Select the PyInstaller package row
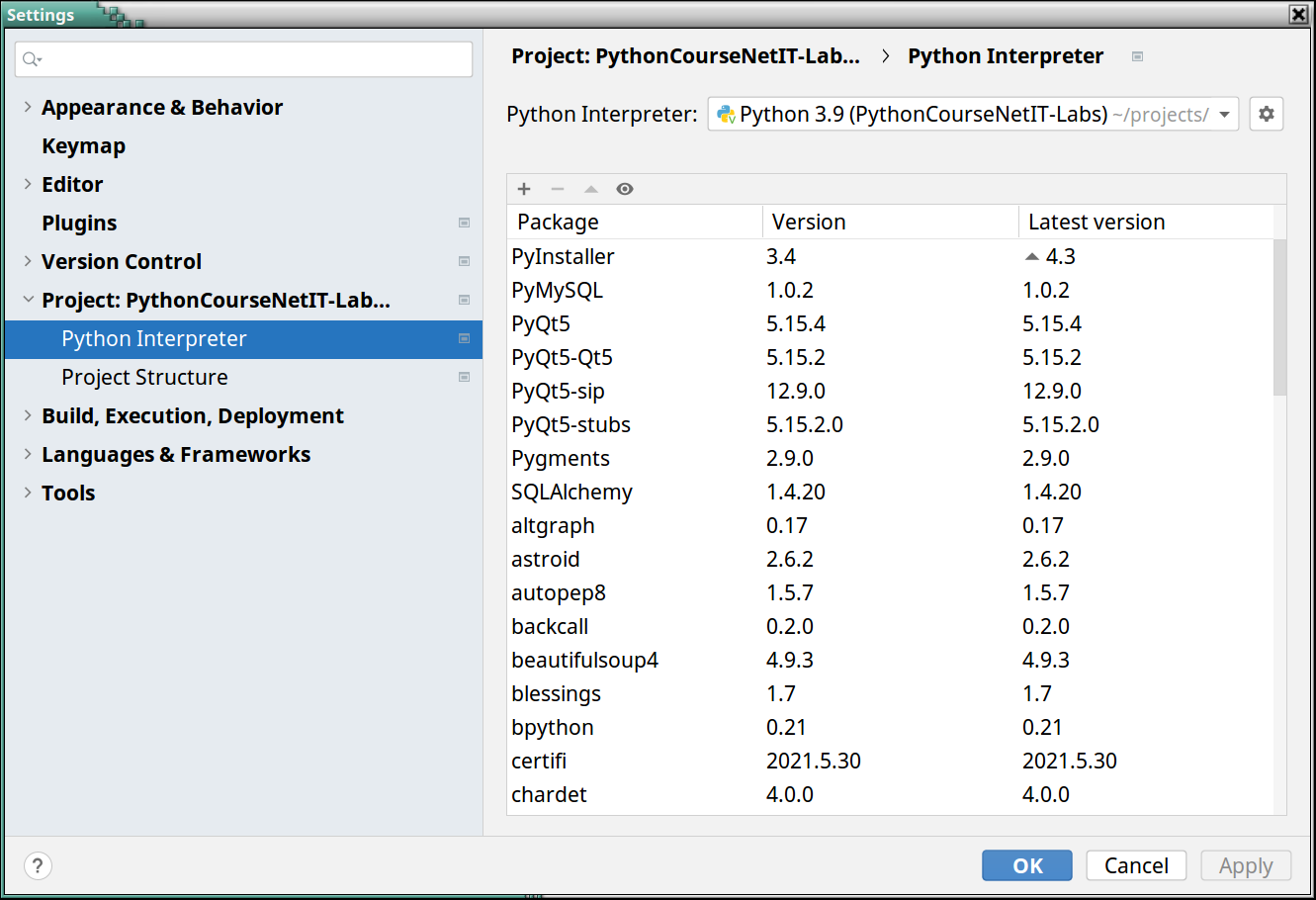Viewport: 1316px width, 900px height. [x=891, y=256]
